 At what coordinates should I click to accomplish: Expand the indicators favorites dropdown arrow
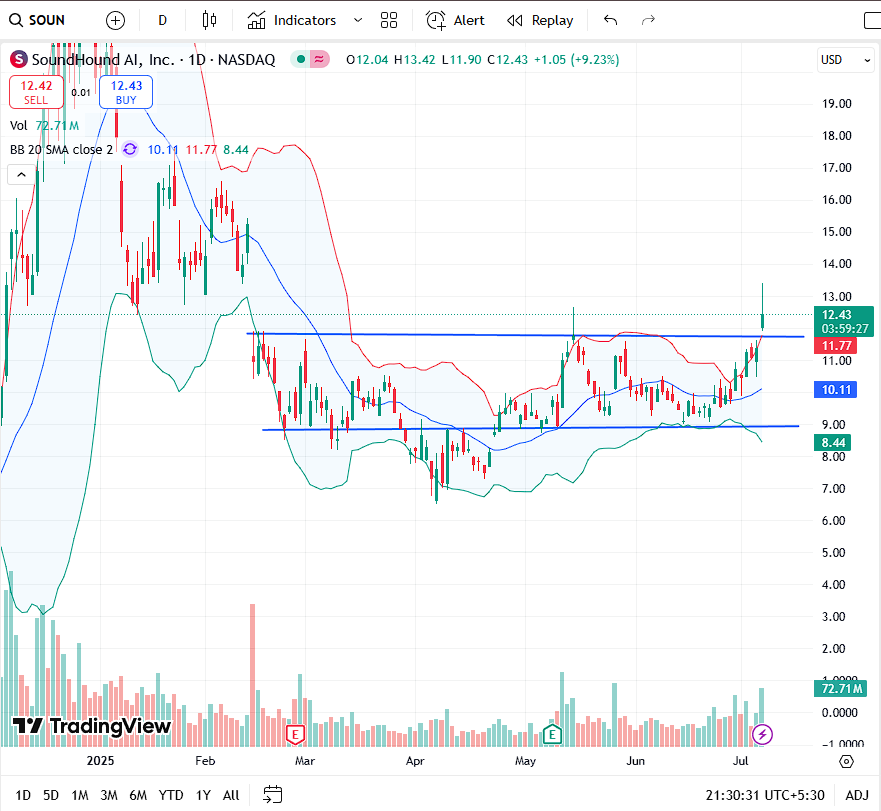[357, 20]
